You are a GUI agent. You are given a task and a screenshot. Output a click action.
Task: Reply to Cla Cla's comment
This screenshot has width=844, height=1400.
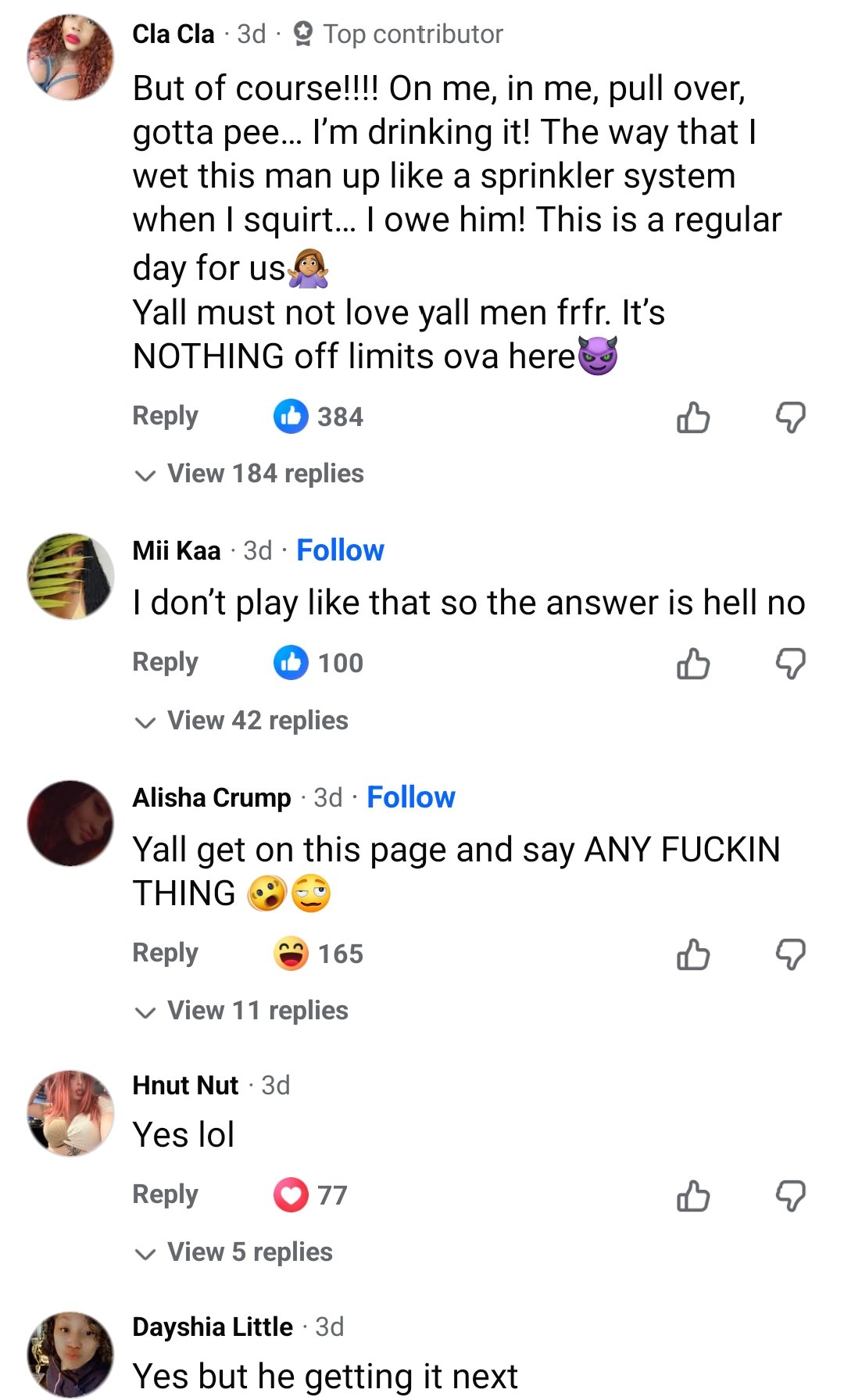coord(166,416)
